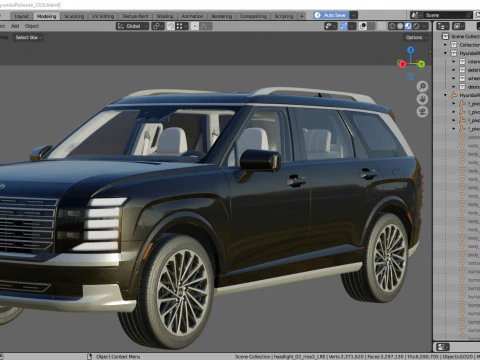Open the Global transform orientation dropdown
Viewport: 480px width, 360px height.
coord(132,26)
